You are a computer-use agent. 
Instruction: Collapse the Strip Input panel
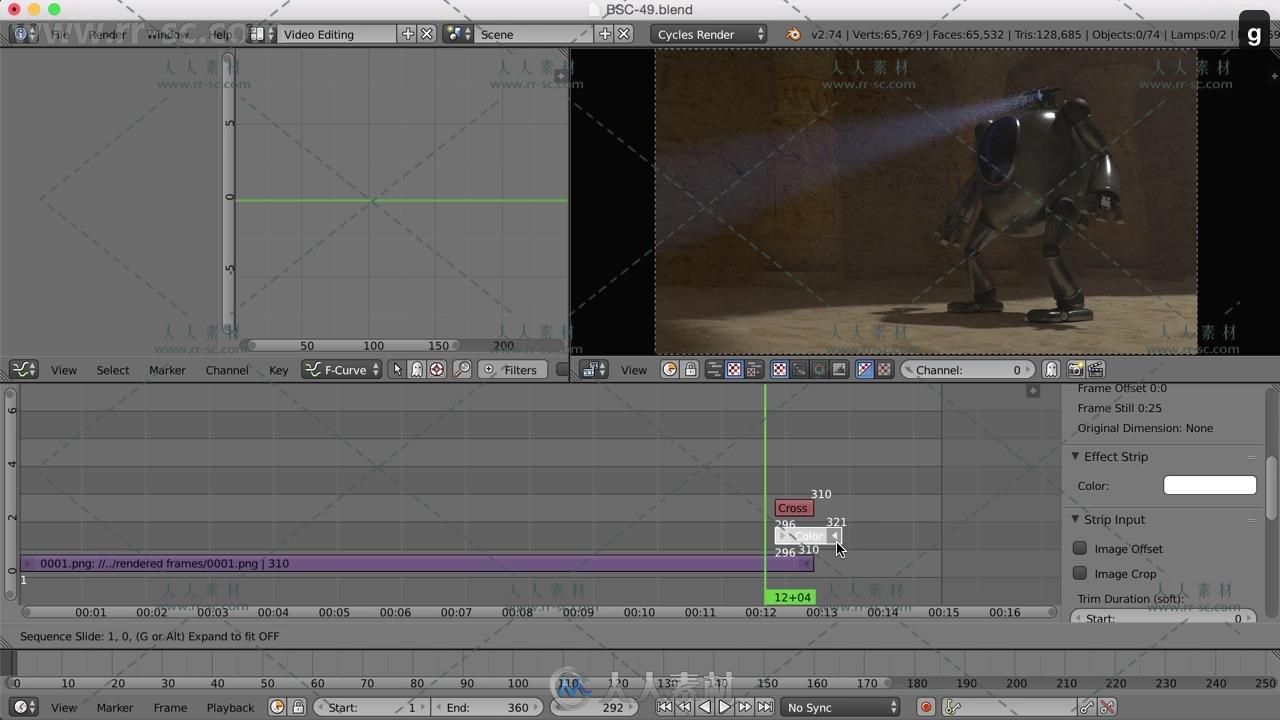(x=1076, y=519)
